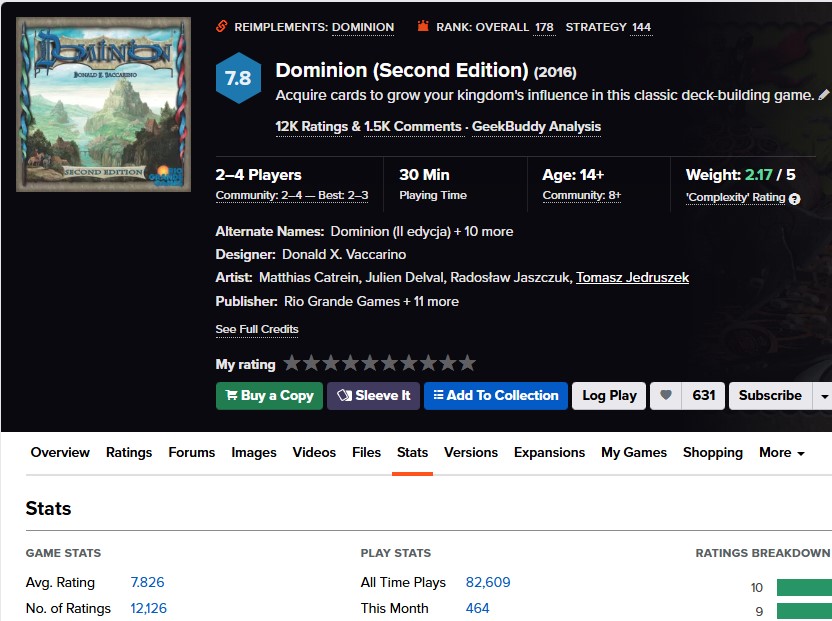Open the Forums tab
The width and height of the screenshot is (832, 621).
tap(192, 453)
